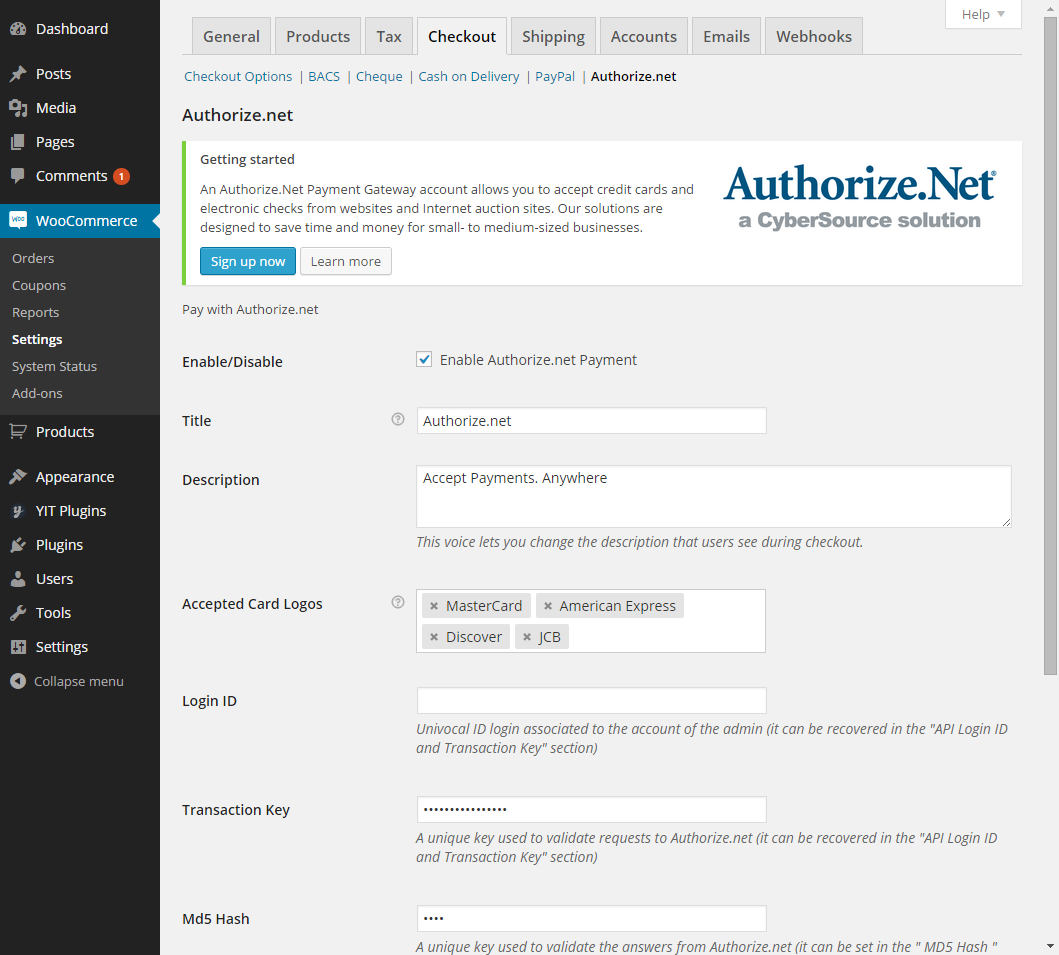The height and width of the screenshot is (955, 1059).
Task: Click the Dashboard icon in sidebar
Action: pyautogui.click(x=18, y=29)
